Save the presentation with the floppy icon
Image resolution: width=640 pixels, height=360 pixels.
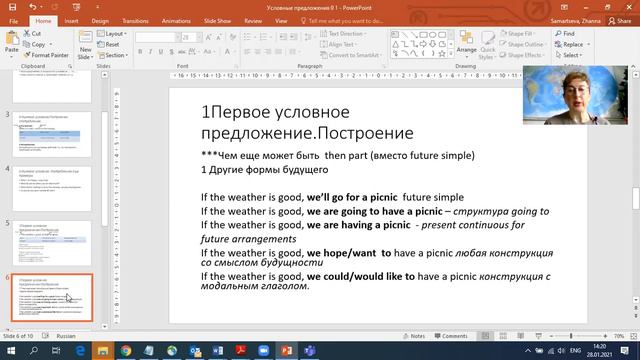click(x=12, y=7)
